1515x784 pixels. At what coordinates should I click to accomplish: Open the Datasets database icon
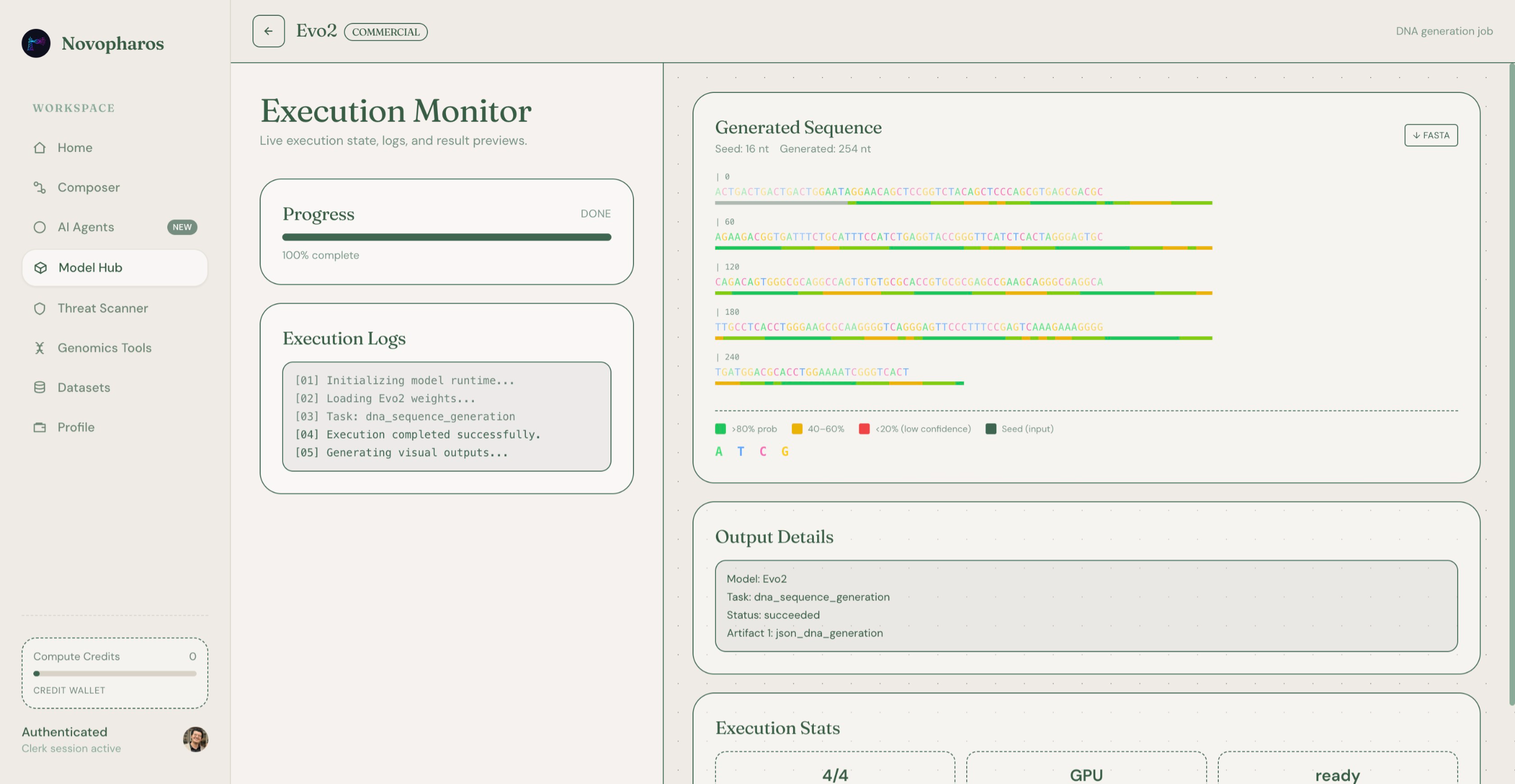(x=40, y=387)
